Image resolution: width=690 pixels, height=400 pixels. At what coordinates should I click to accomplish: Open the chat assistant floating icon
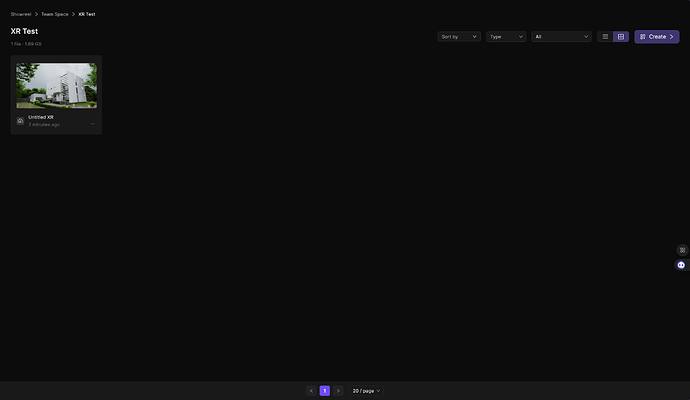[681, 265]
